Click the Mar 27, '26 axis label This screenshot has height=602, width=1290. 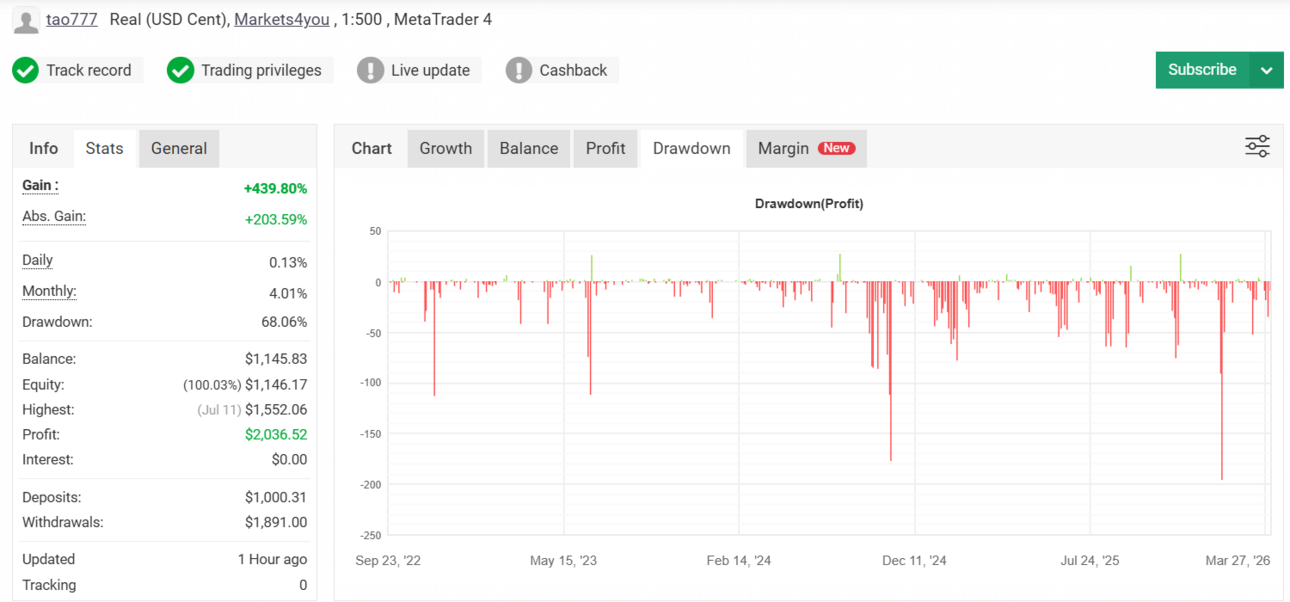pyautogui.click(x=1238, y=560)
